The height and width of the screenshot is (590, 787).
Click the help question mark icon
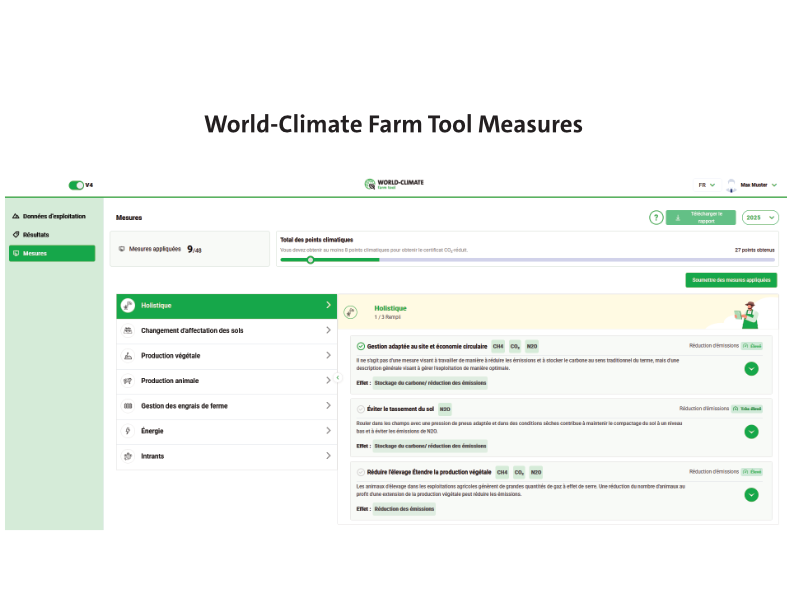656,217
